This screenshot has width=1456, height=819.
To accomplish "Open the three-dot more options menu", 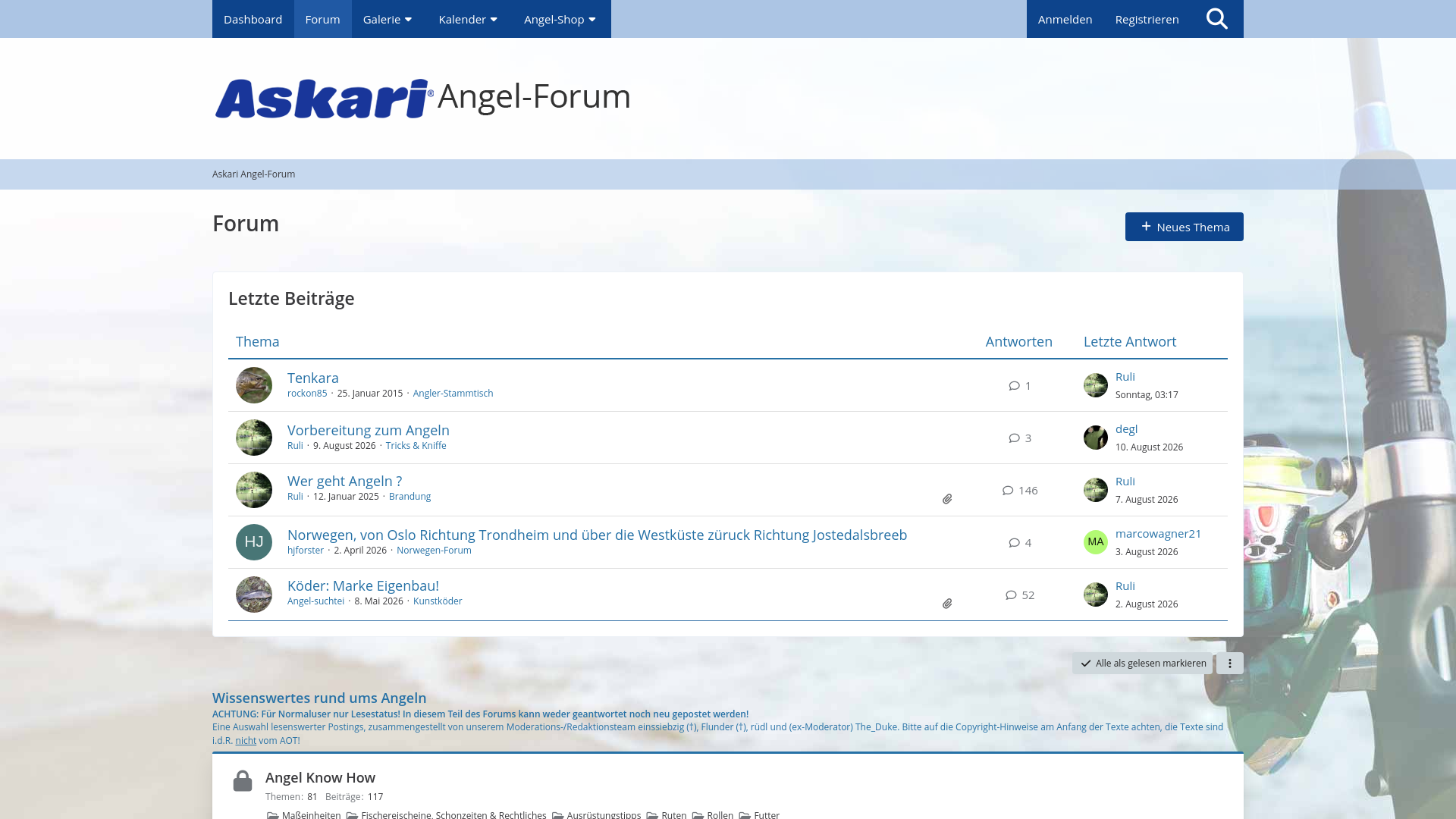I will pyautogui.click(x=1230, y=664).
